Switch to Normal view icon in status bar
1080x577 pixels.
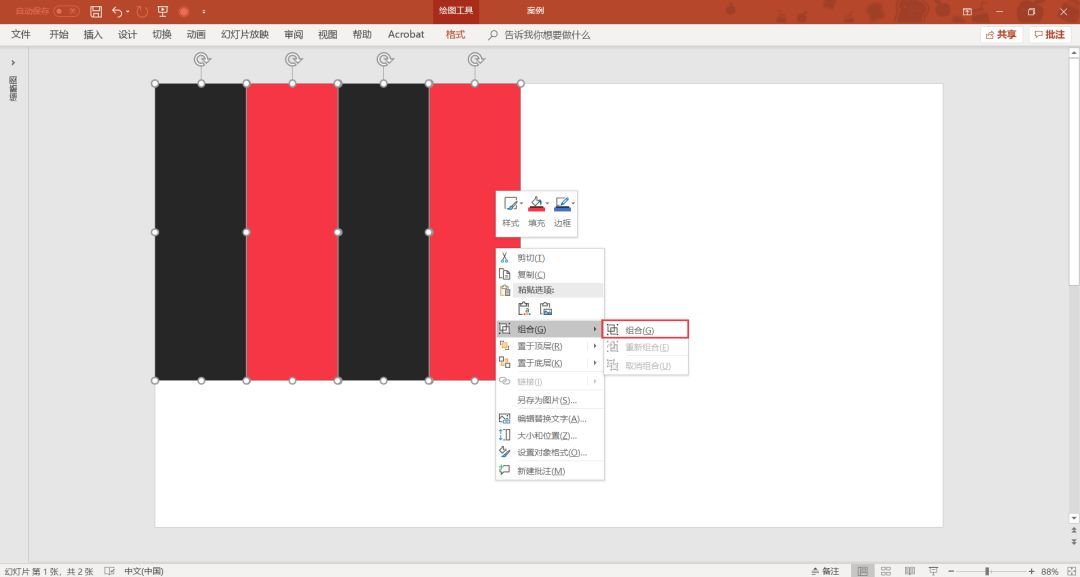tap(862, 571)
